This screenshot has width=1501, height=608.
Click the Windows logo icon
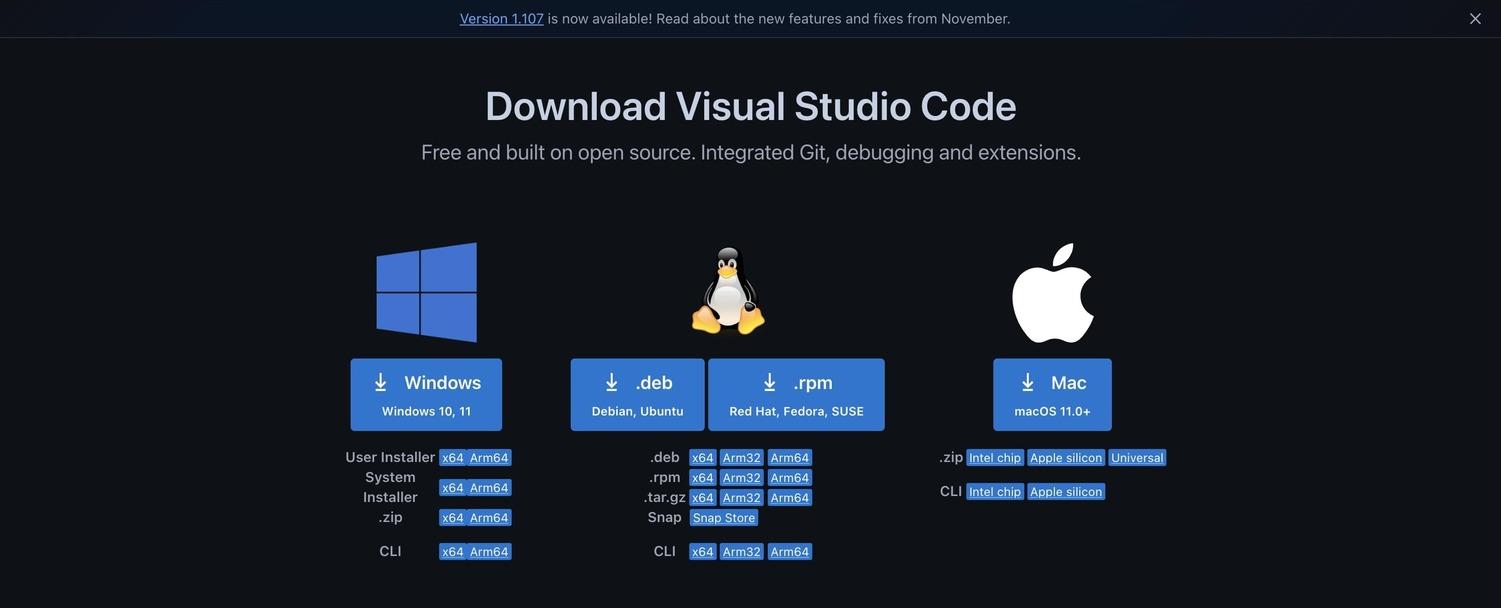(427, 293)
